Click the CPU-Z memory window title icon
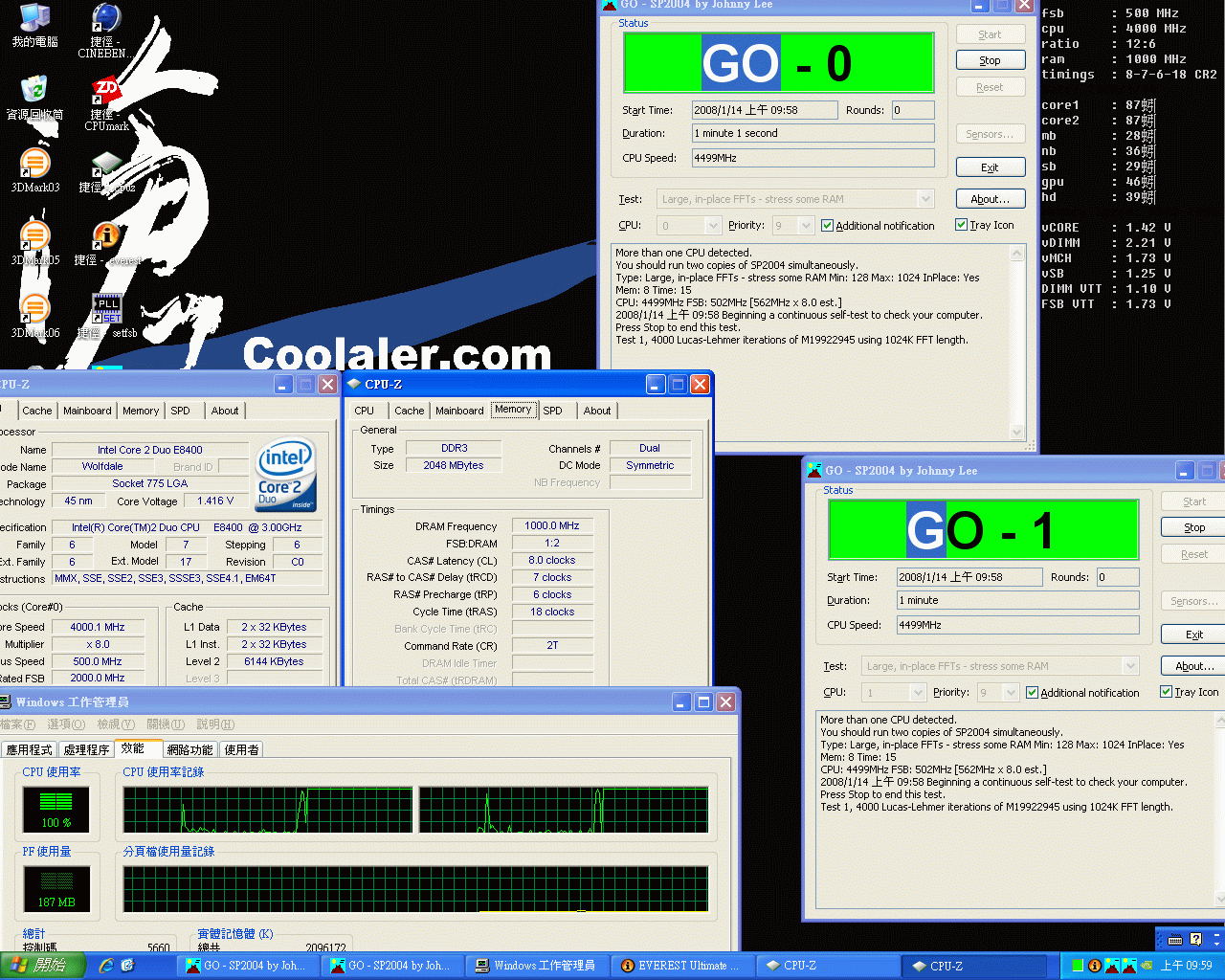 click(x=354, y=384)
